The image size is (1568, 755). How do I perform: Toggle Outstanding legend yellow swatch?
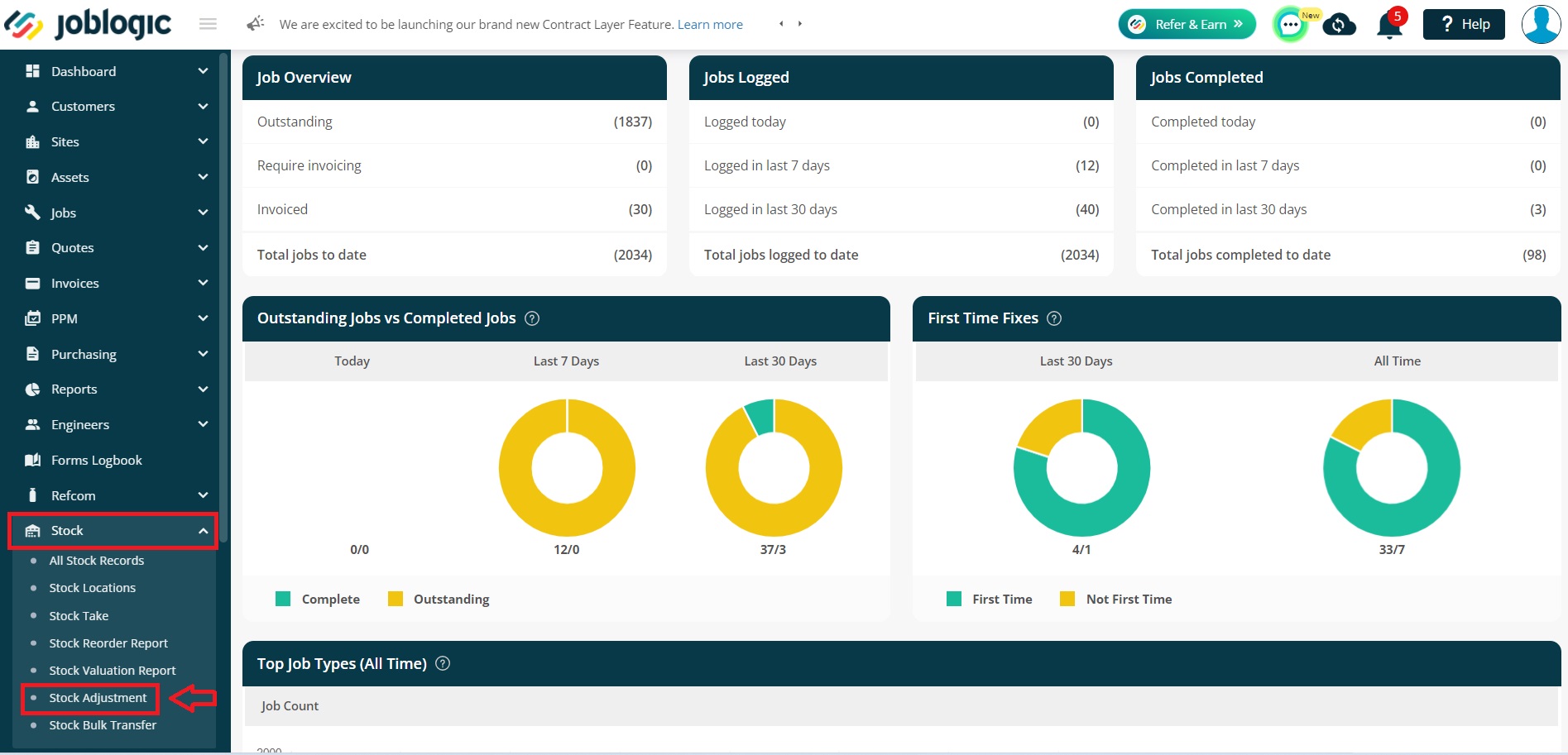coord(396,599)
